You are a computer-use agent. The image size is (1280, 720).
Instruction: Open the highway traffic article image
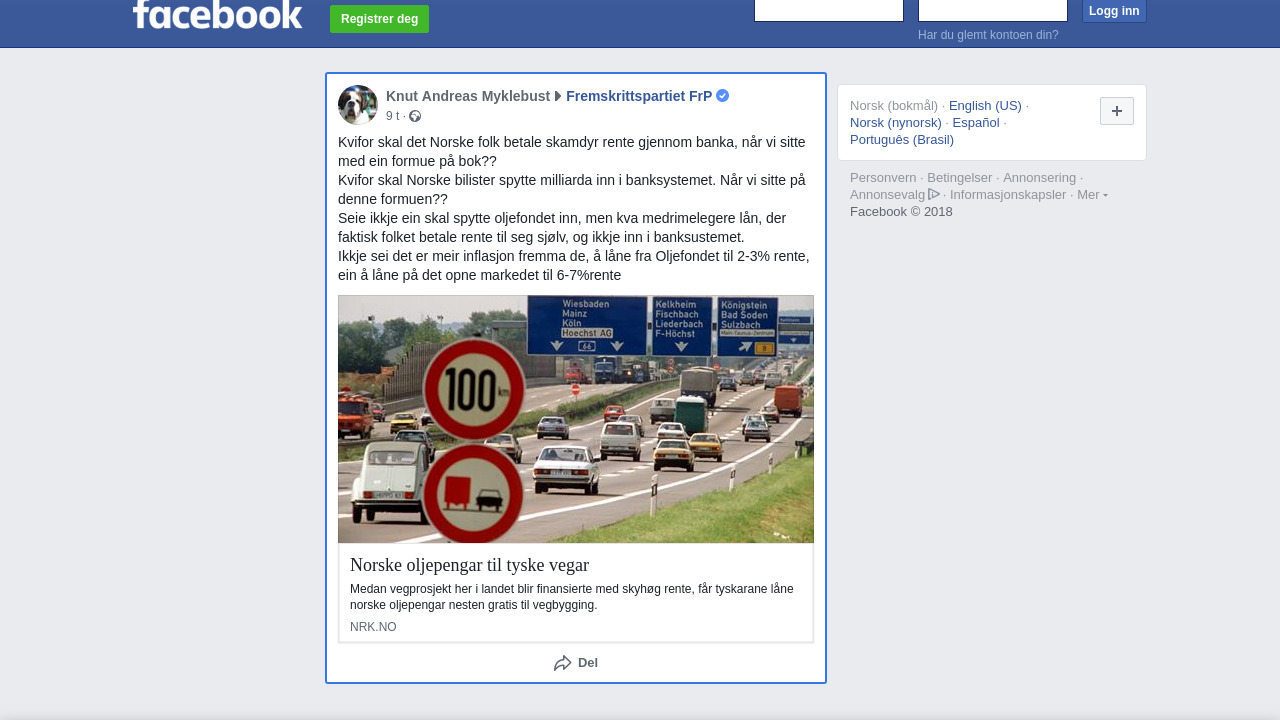576,419
